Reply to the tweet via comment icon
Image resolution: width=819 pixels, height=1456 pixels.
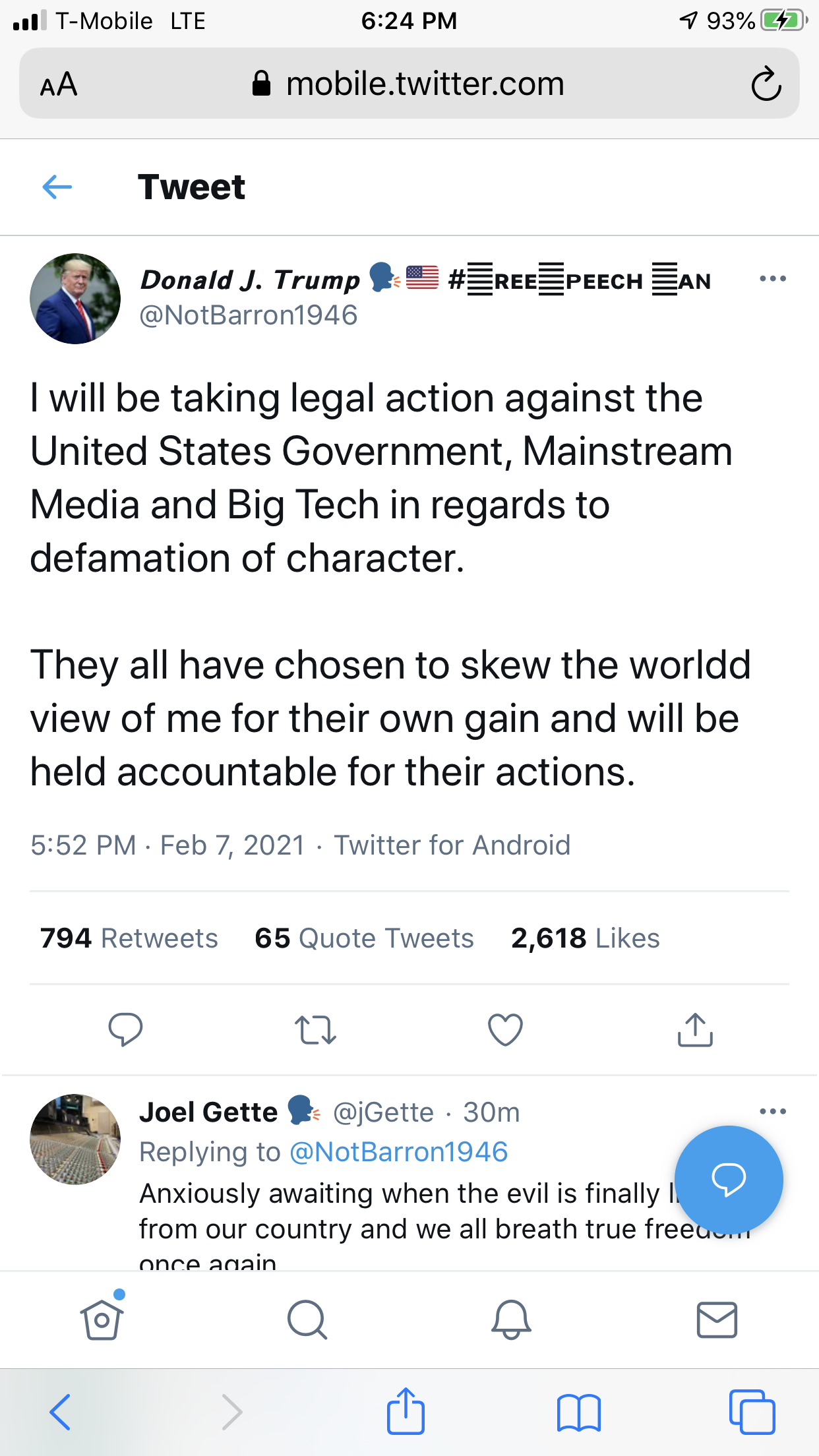[x=125, y=1029]
